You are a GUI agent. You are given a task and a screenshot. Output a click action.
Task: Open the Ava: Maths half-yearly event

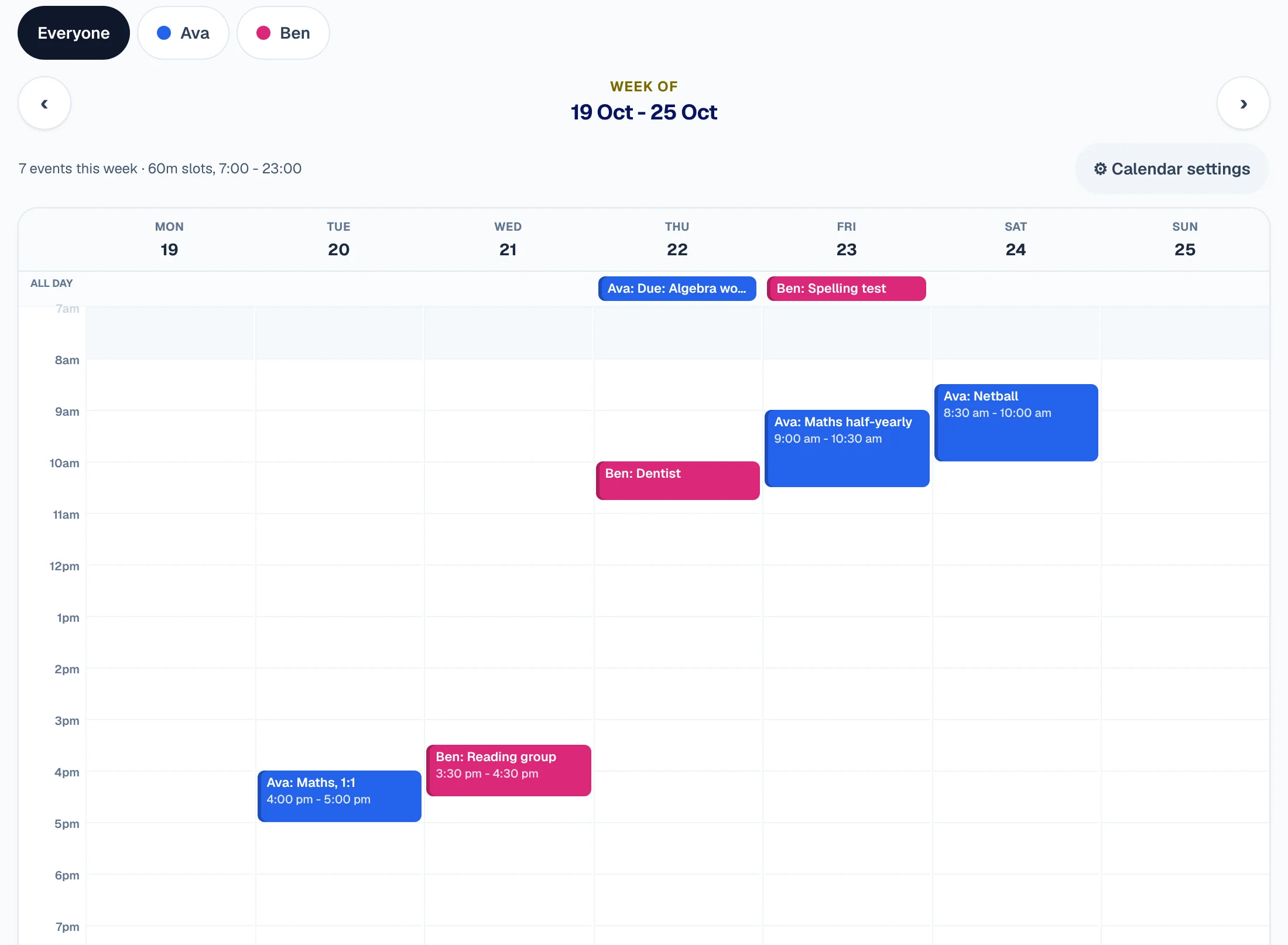(847, 448)
